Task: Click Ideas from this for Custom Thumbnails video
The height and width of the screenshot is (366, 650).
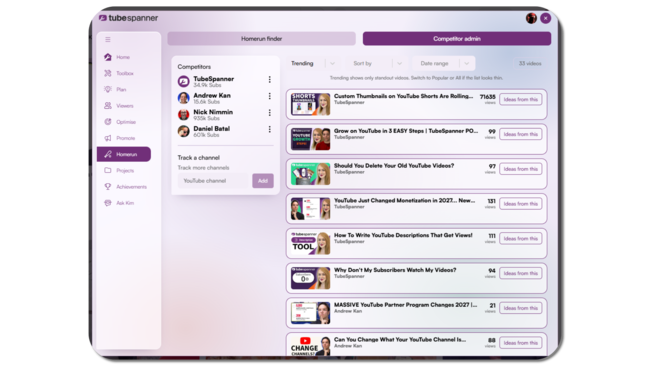Action: (x=521, y=99)
